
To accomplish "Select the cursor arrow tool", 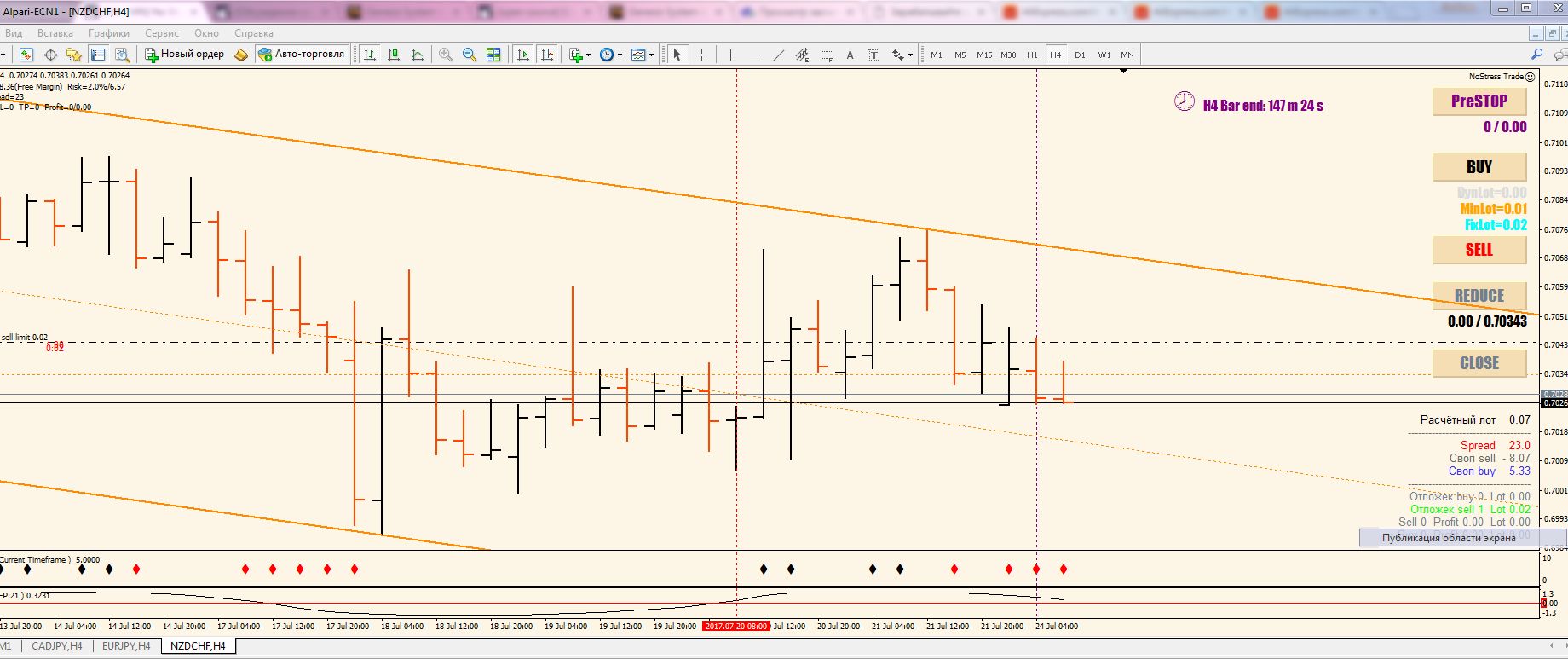I will pos(677,55).
